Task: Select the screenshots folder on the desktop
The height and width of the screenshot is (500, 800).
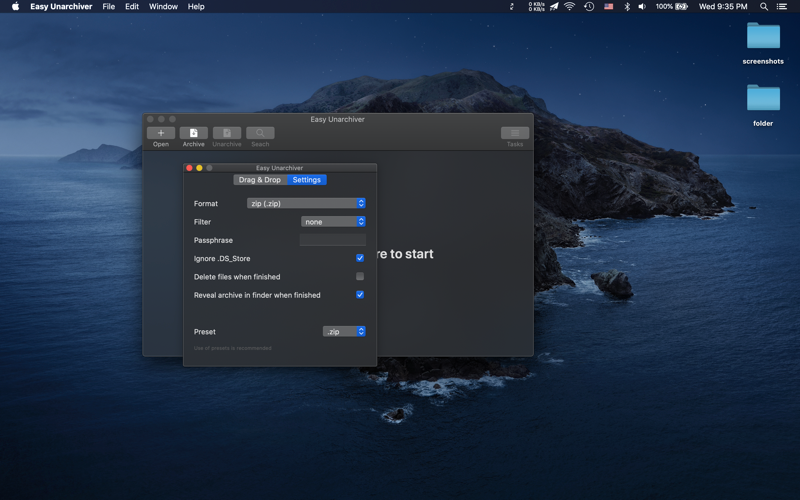Action: coord(763,37)
